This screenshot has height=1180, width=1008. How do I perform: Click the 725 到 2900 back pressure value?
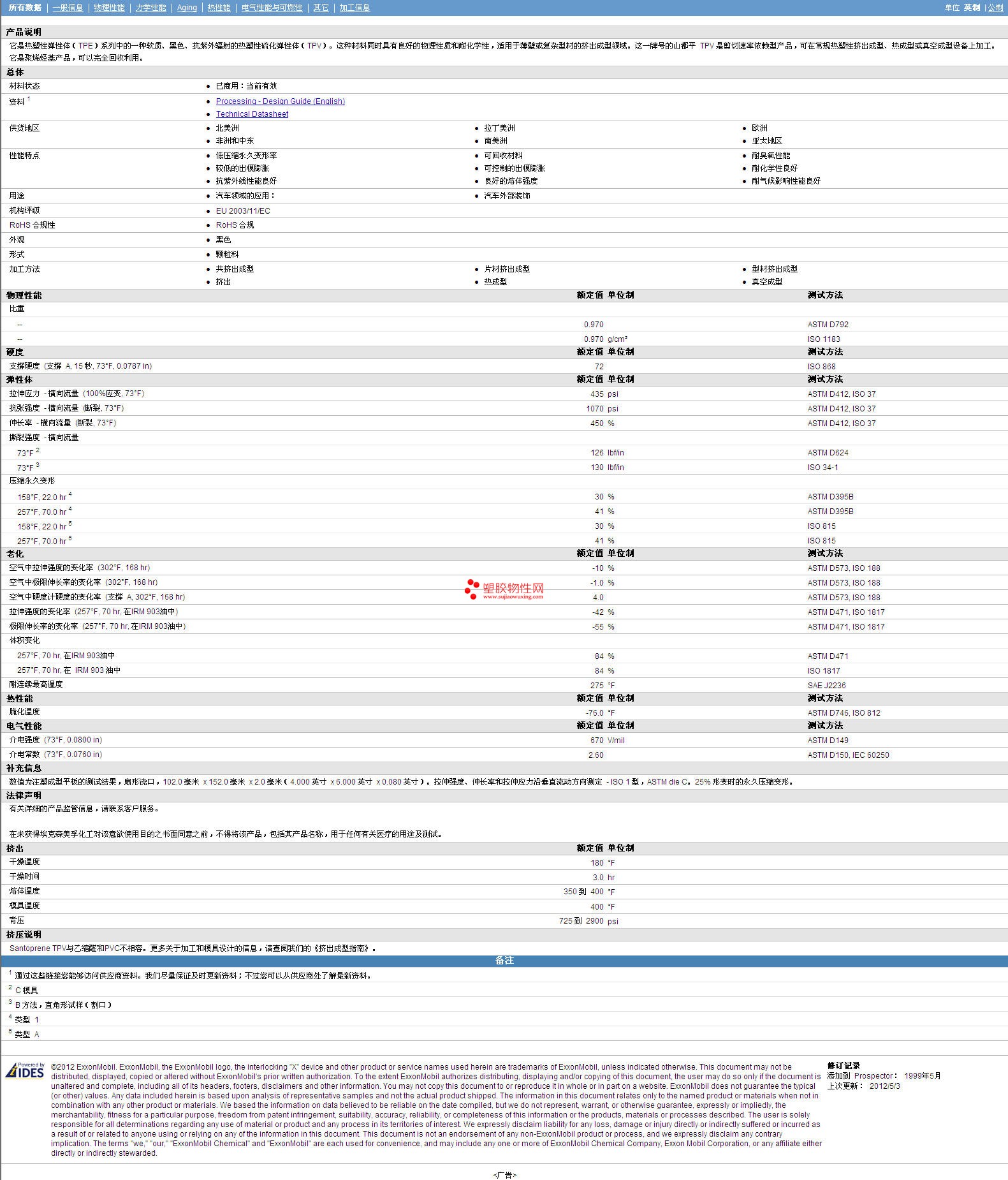581,921
